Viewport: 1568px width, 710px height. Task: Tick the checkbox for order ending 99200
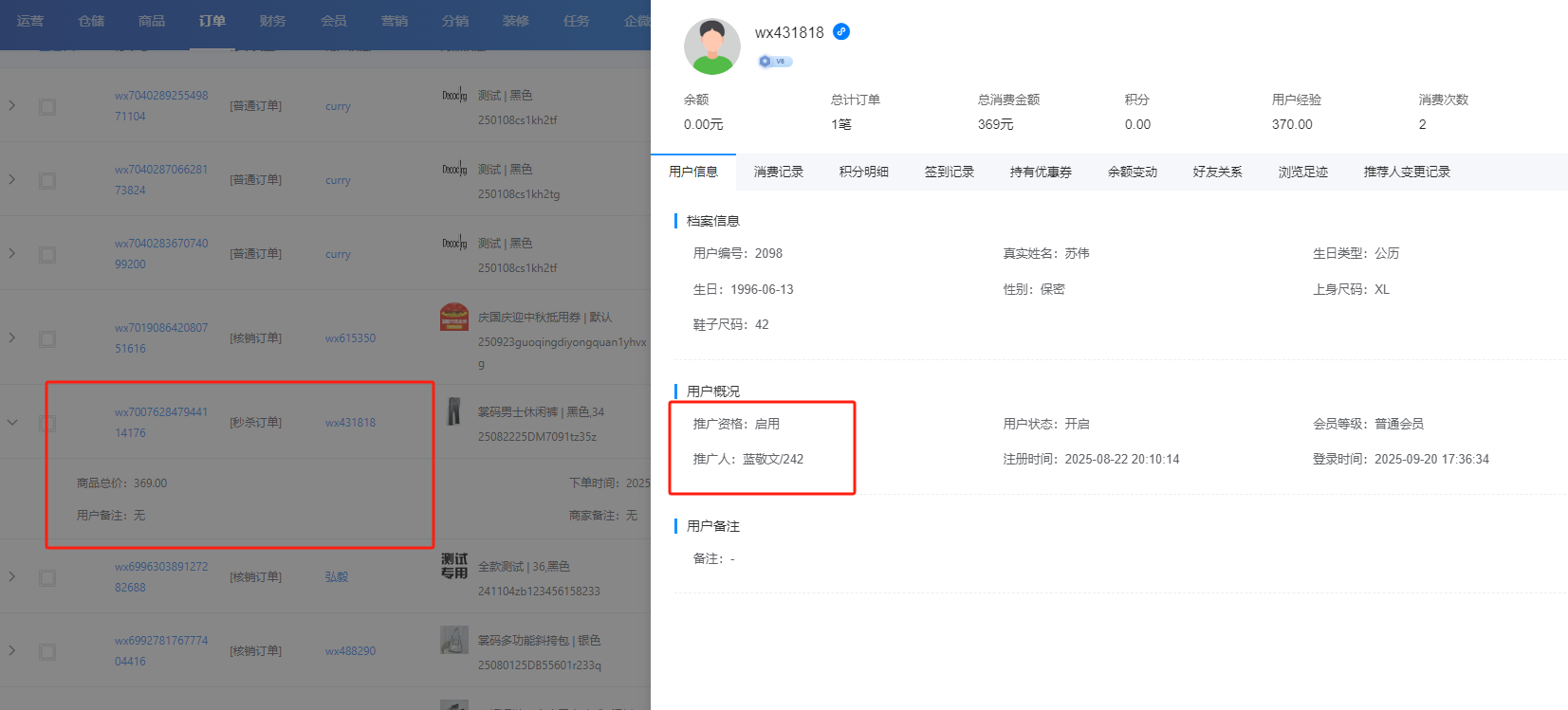[47, 254]
